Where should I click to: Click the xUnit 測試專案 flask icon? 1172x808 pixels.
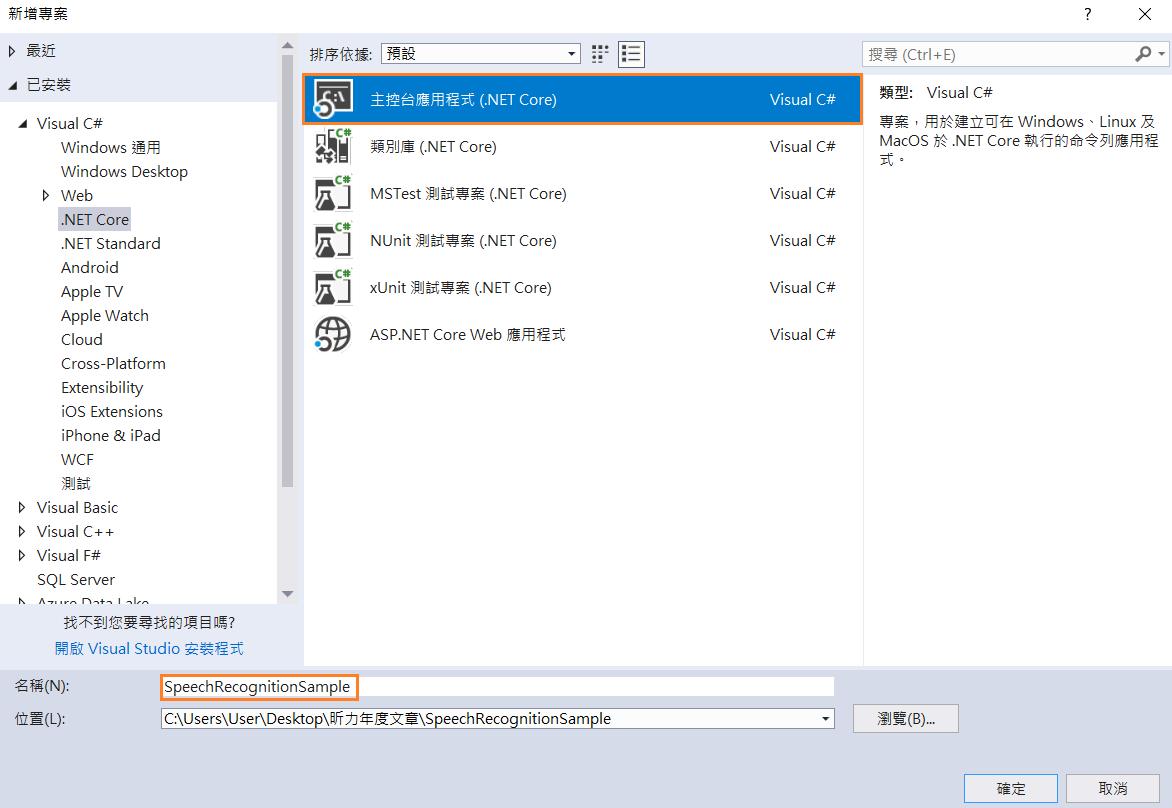click(x=333, y=288)
